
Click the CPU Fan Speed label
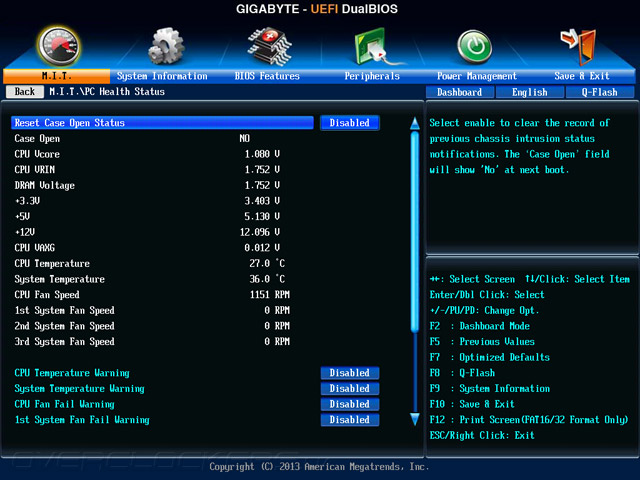(x=47, y=295)
